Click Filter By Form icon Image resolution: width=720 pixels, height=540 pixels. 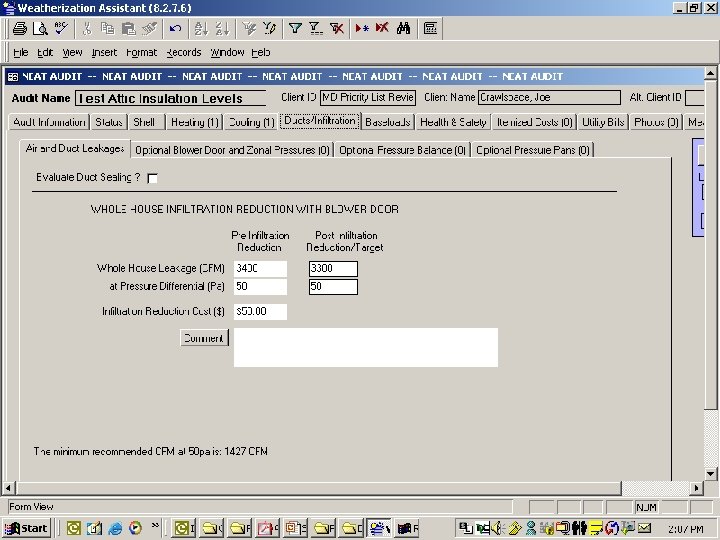coord(269,28)
